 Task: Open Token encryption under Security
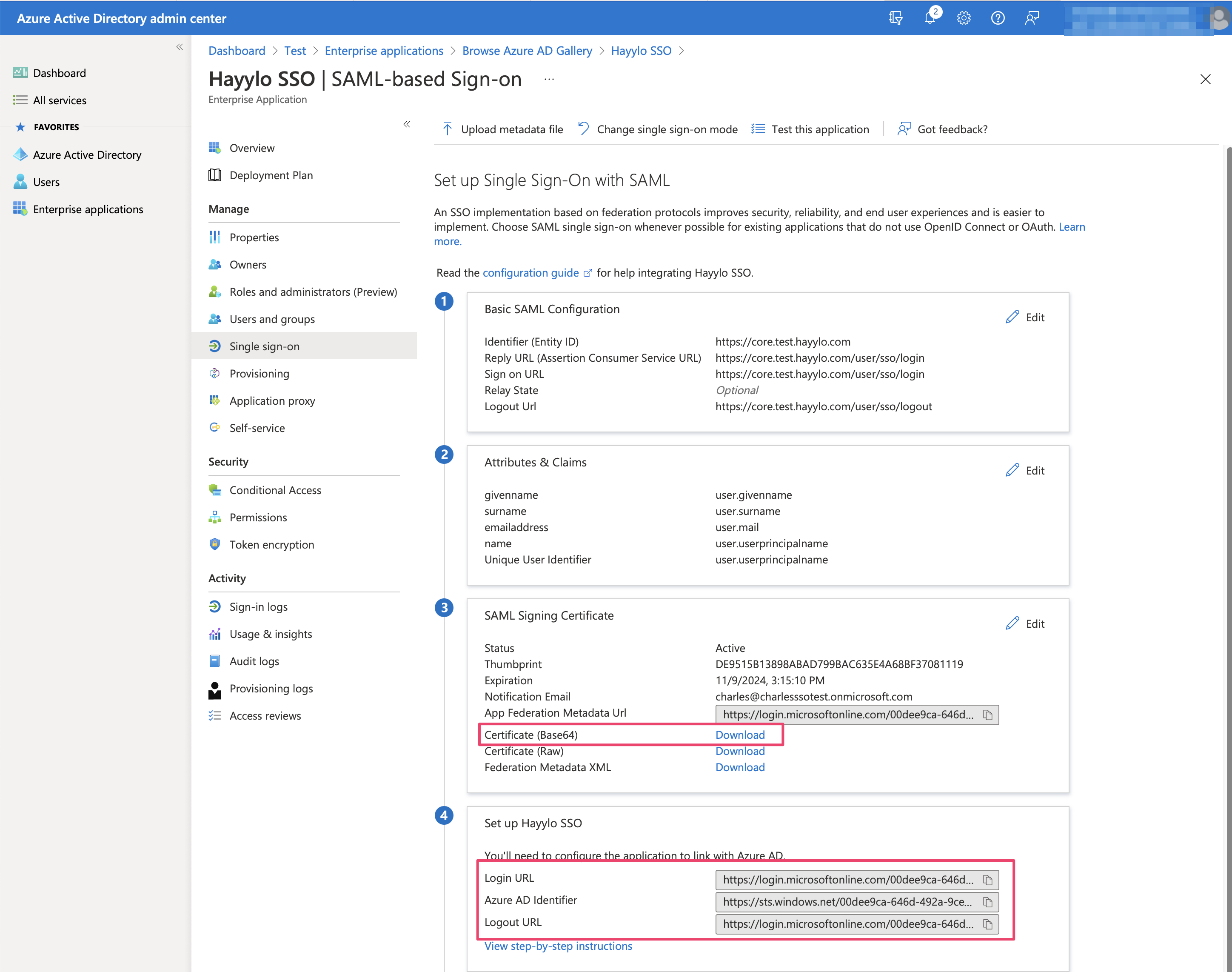click(x=271, y=545)
